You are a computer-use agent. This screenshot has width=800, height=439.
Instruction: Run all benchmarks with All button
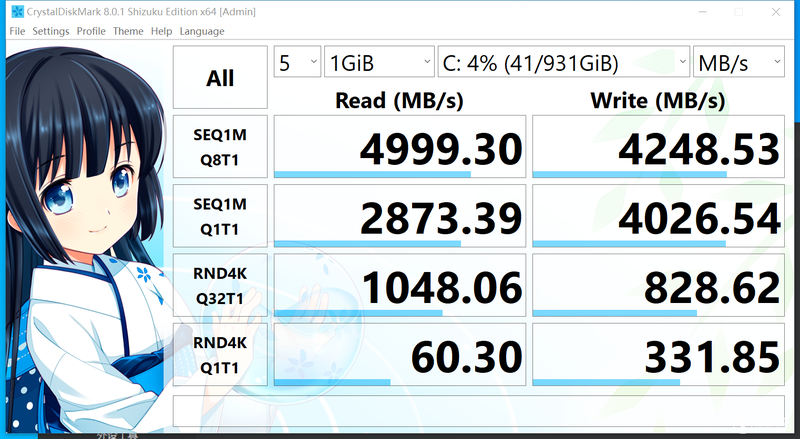click(x=220, y=77)
